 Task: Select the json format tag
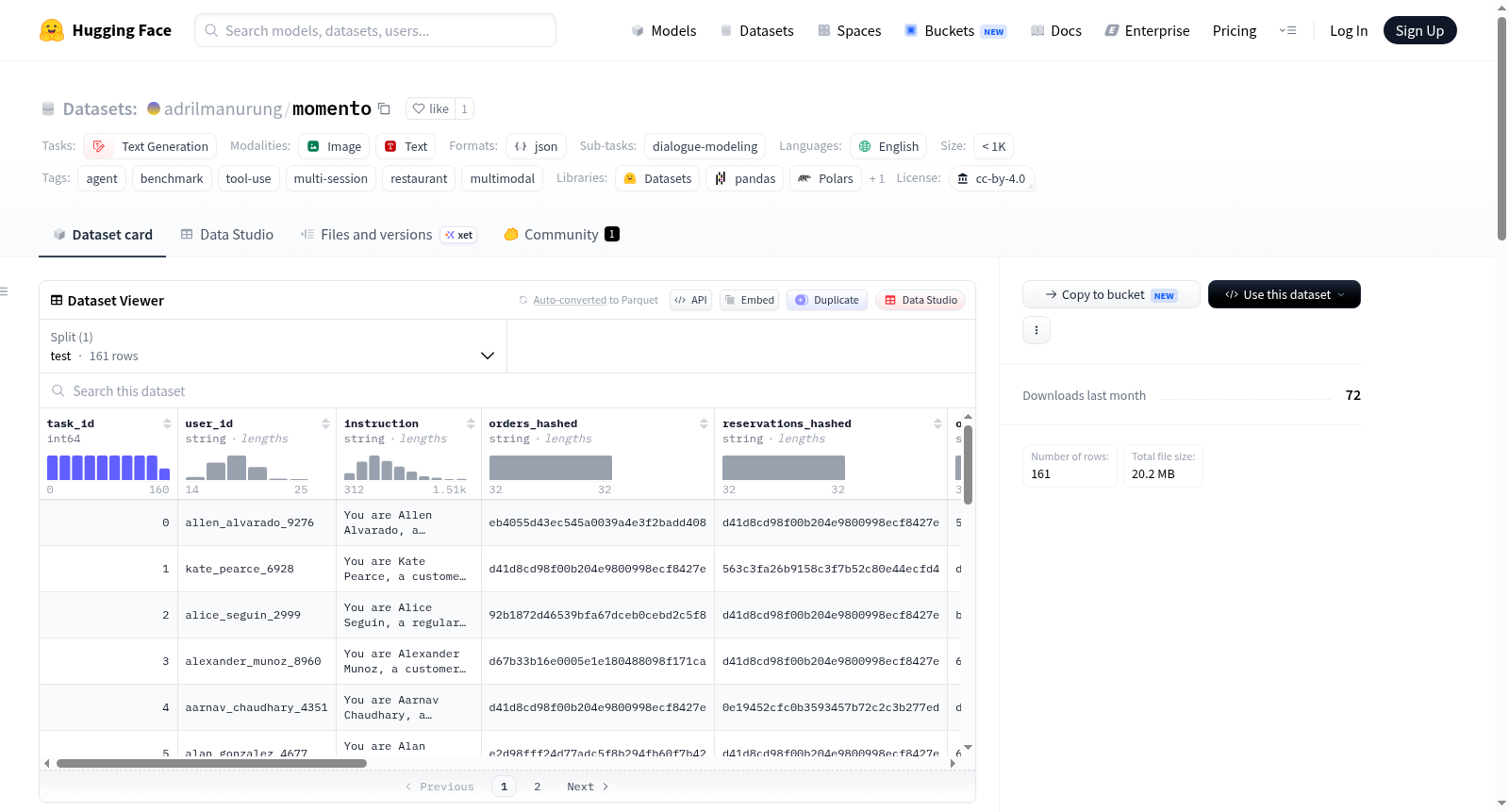click(536, 146)
